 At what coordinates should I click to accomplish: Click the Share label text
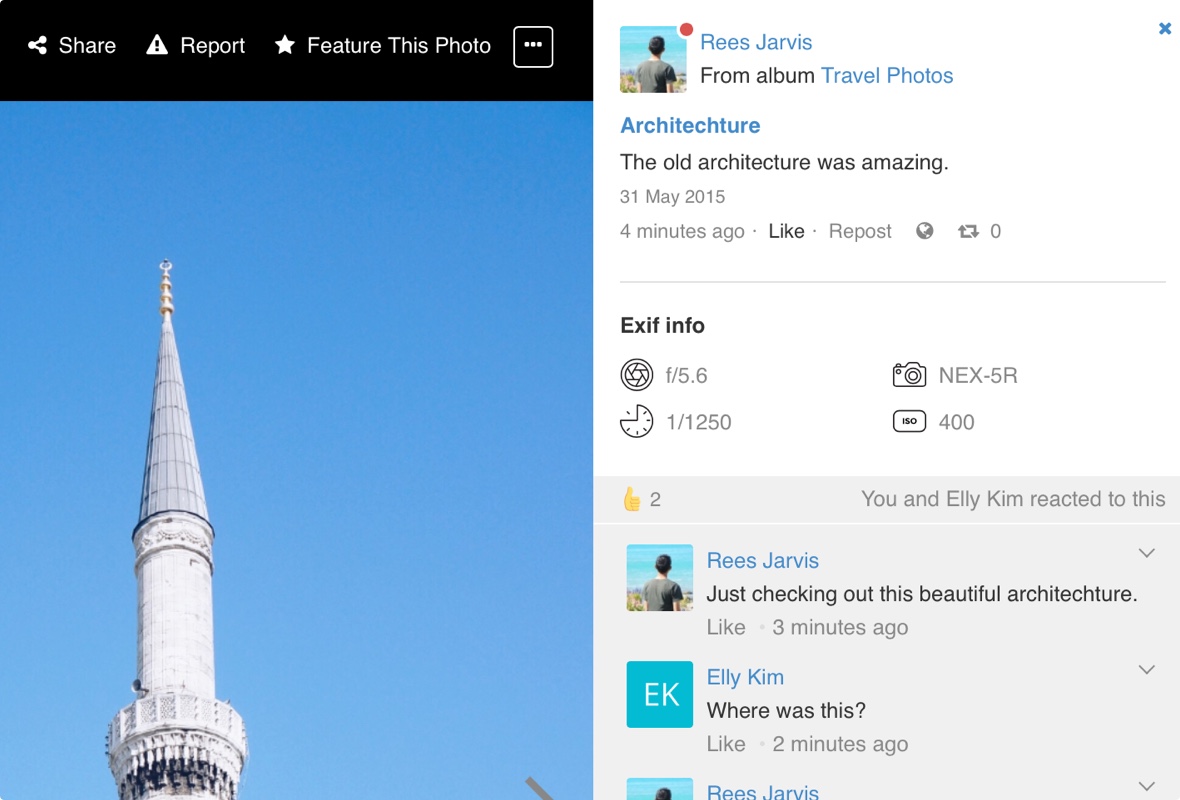coord(87,46)
